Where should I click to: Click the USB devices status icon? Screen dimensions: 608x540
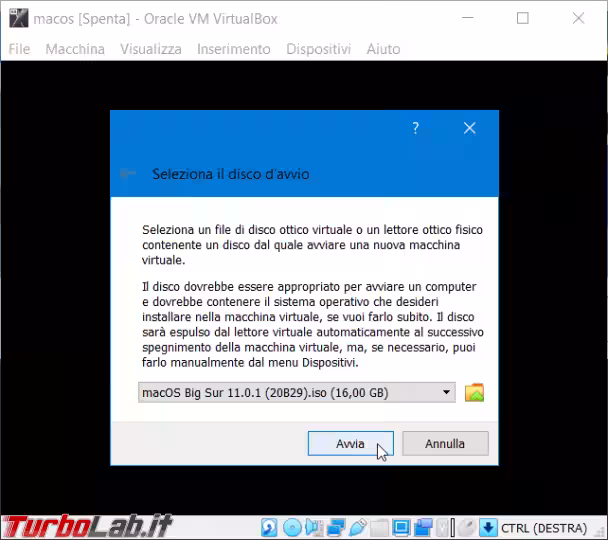point(358,527)
